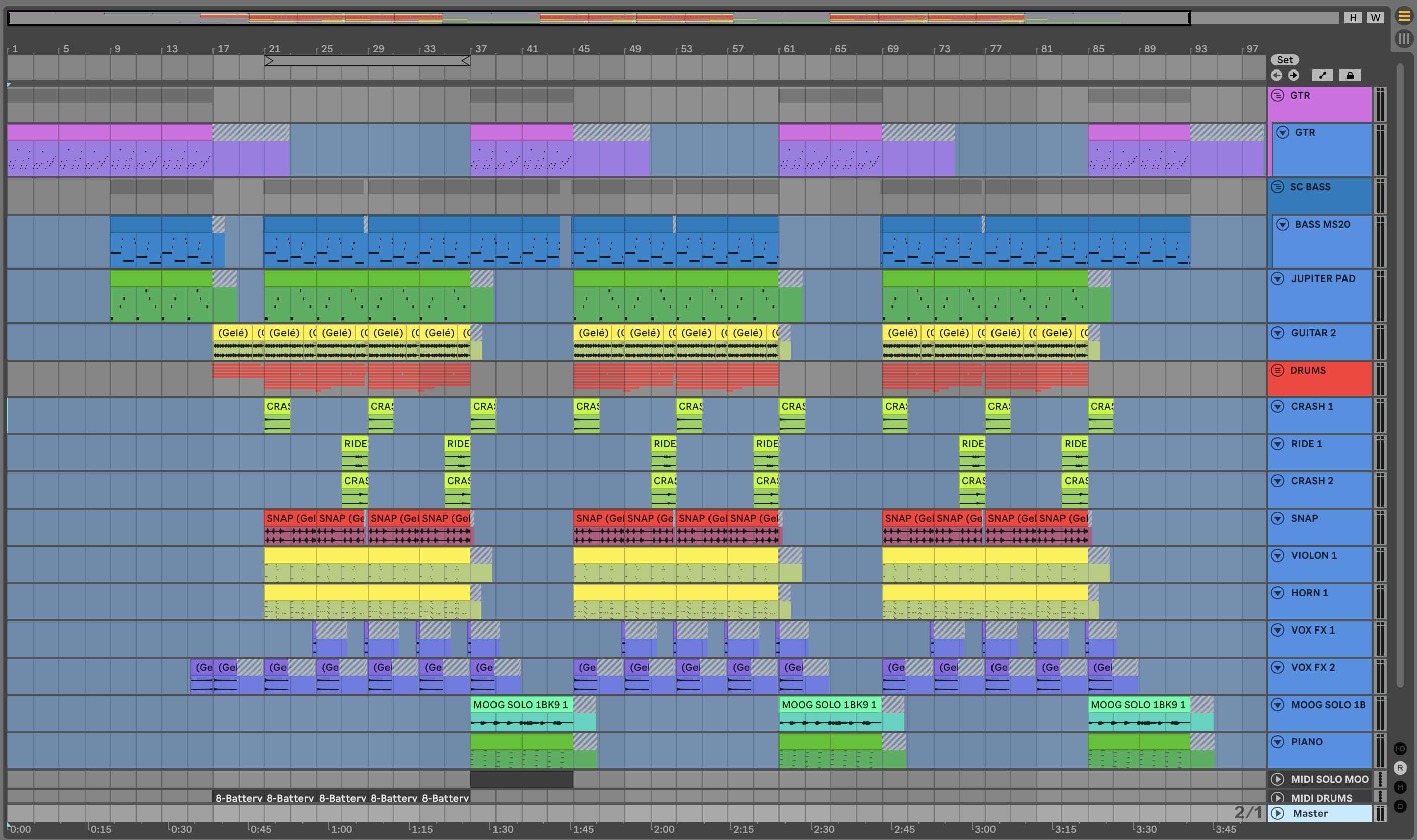The width and height of the screenshot is (1417, 840).
Task: Select the first MOOG SOLO 1BK9 1 clip
Action: pyautogui.click(x=521, y=705)
